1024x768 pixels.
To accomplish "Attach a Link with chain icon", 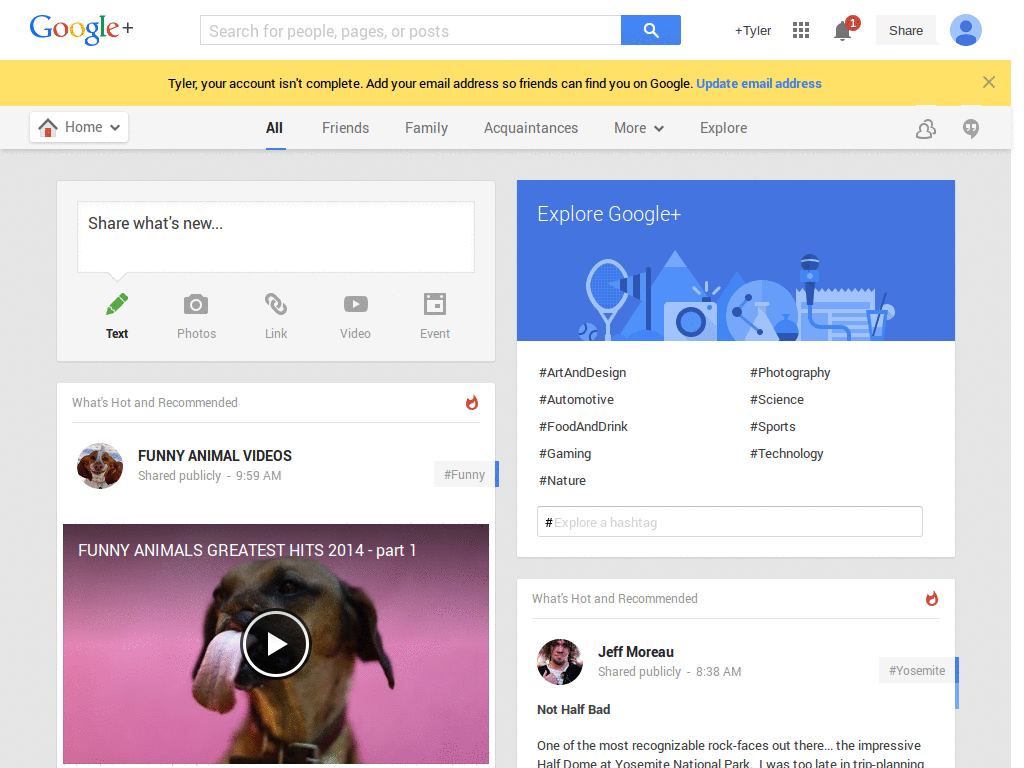I will pyautogui.click(x=276, y=304).
